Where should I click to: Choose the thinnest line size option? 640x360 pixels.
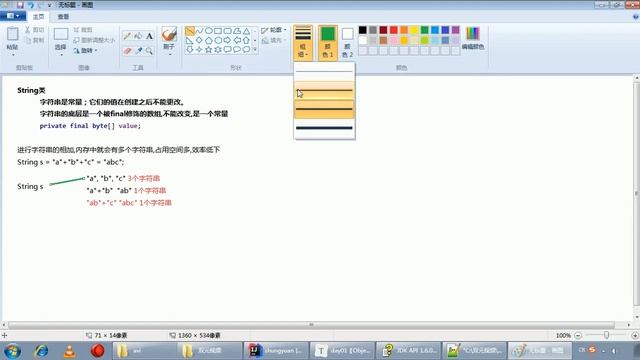click(x=324, y=72)
